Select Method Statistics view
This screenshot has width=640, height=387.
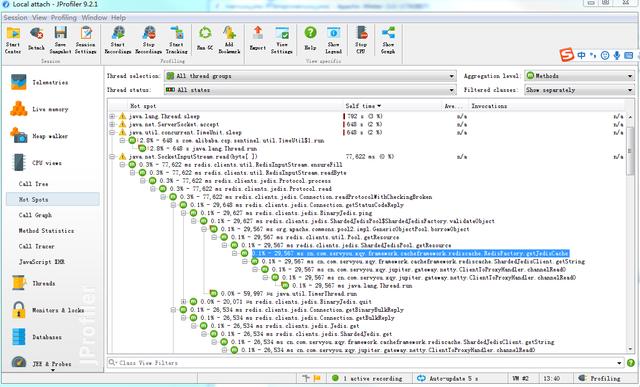pos(46,231)
